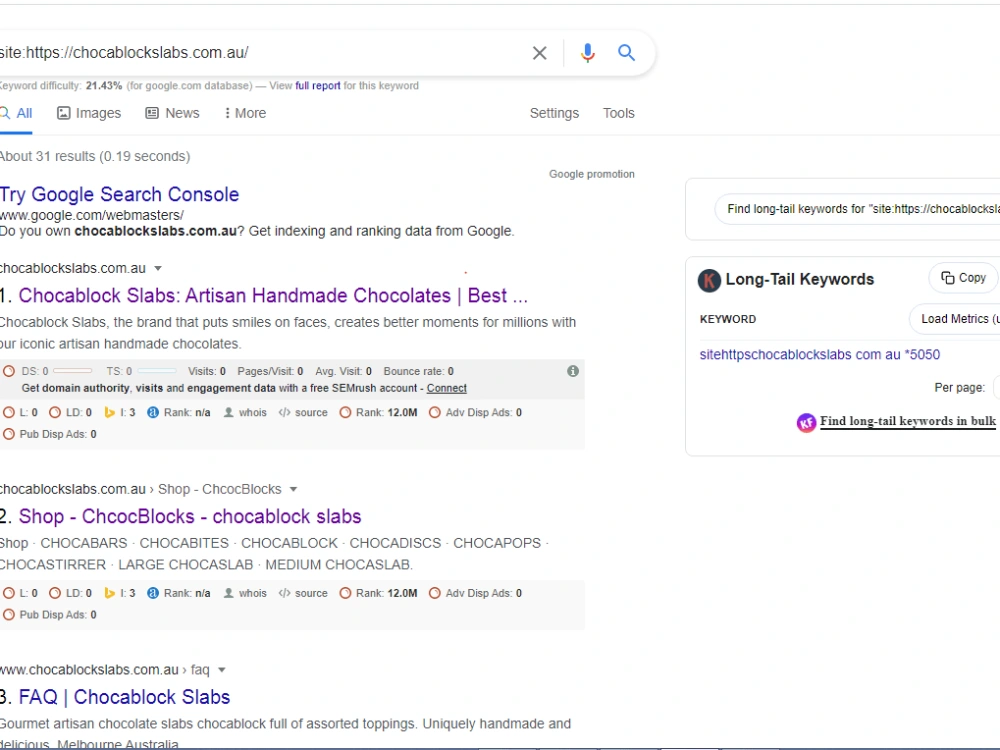Click the Keyword Finder KF purple icon

click(x=806, y=422)
